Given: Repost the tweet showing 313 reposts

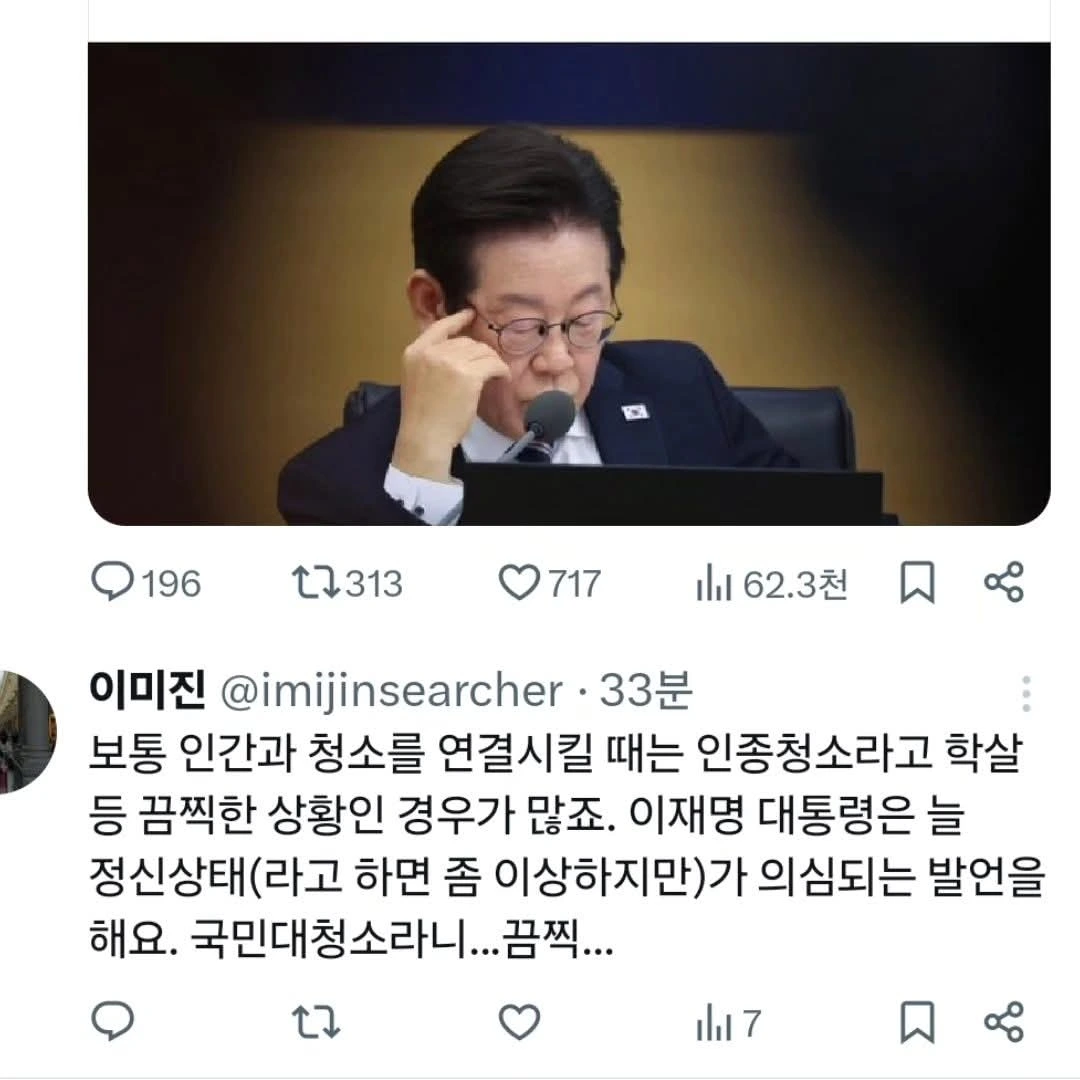Looking at the screenshot, I should click(347, 583).
